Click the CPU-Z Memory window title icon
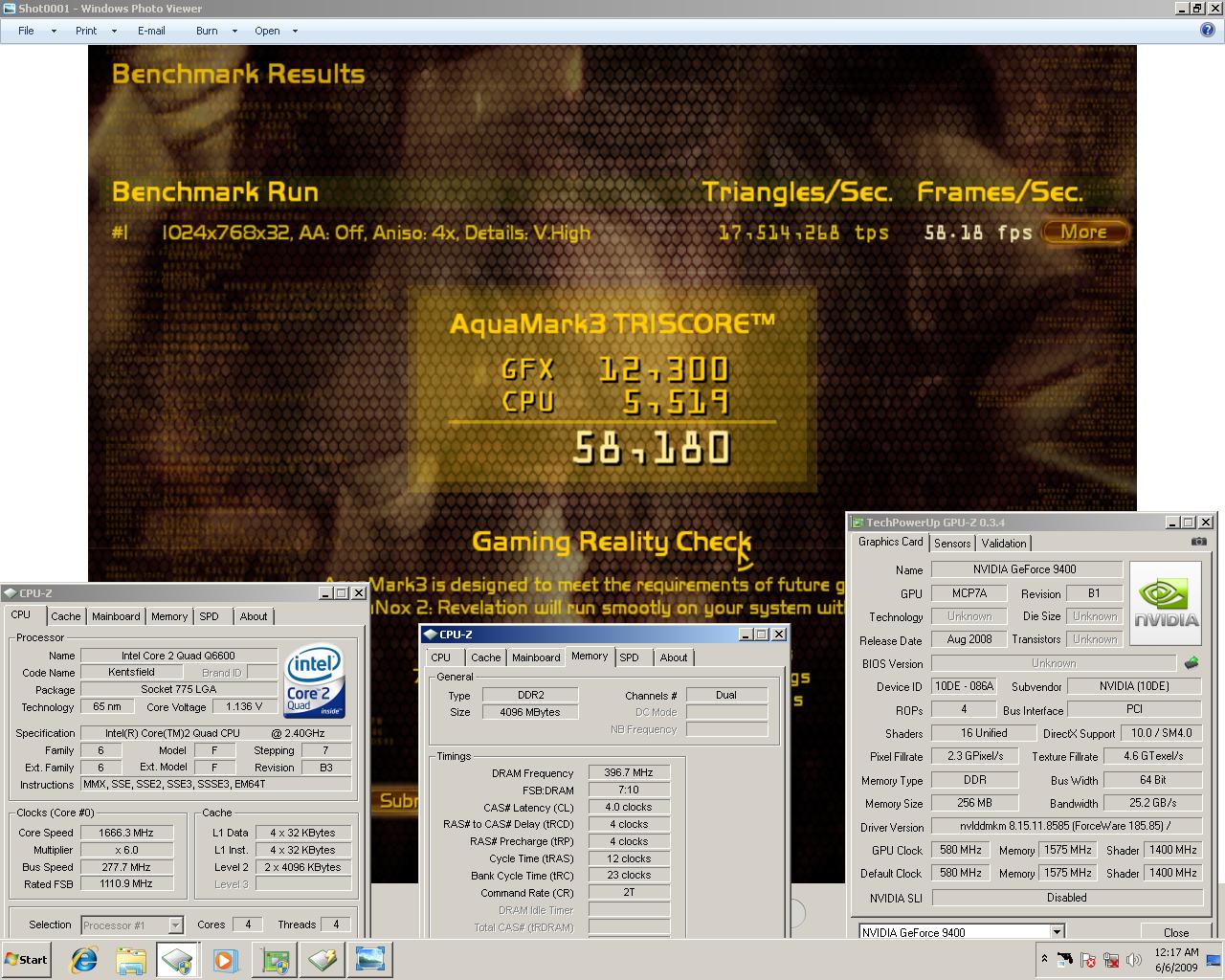 click(x=430, y=635)
